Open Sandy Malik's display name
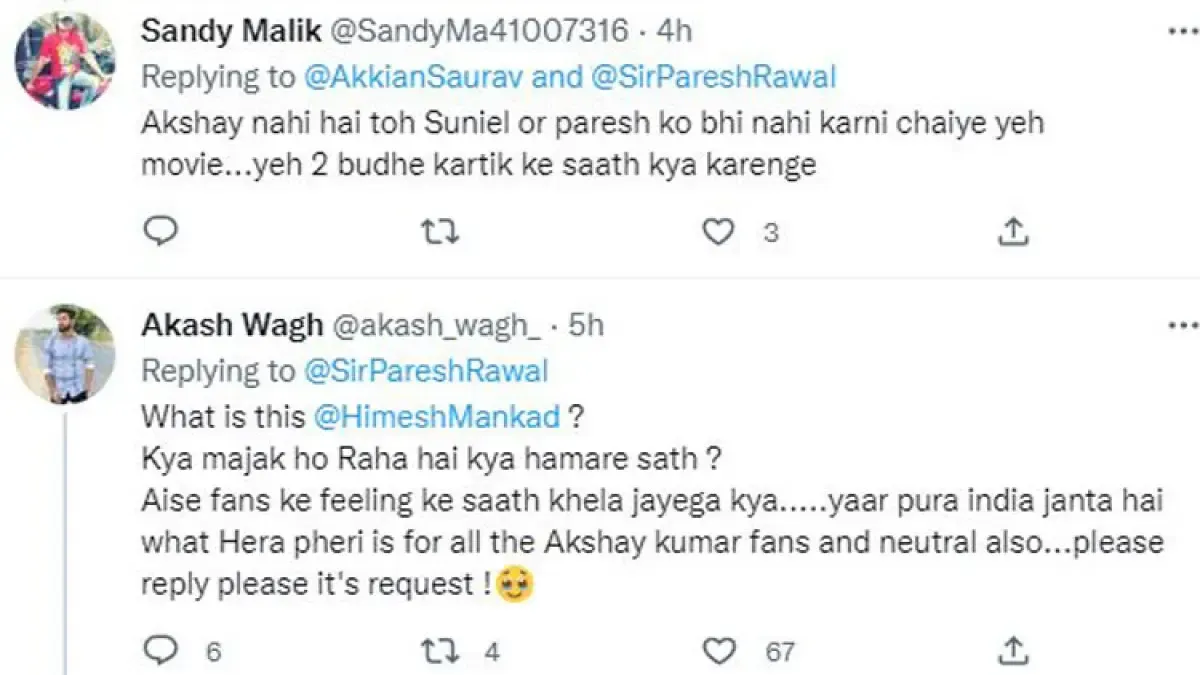 tap(231, 31)
